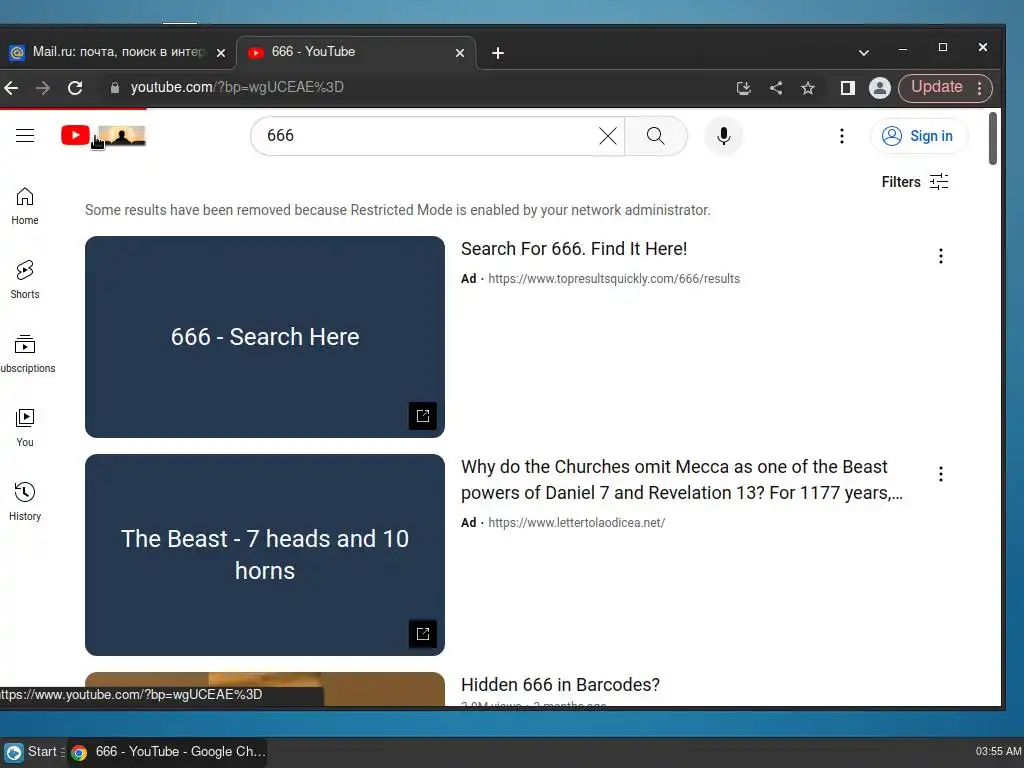Open topresultsquickly.com ad URL
The width and height of the screenshot is (1024, 768).
click(x=614, y=279)
